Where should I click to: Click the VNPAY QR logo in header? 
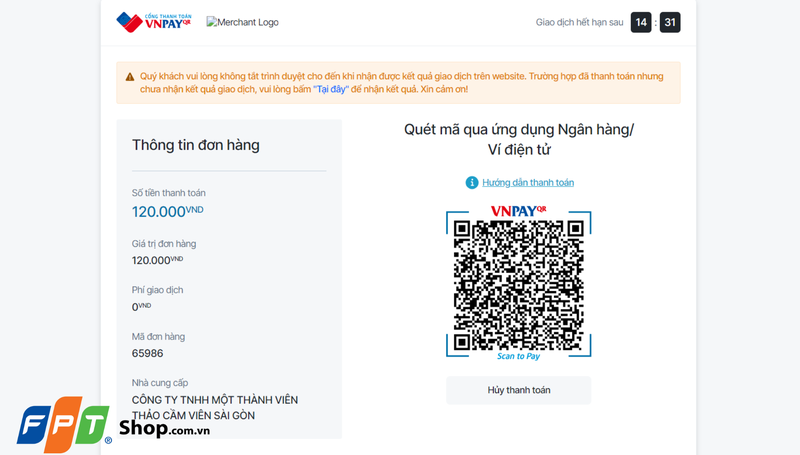(x=154, y=22)
